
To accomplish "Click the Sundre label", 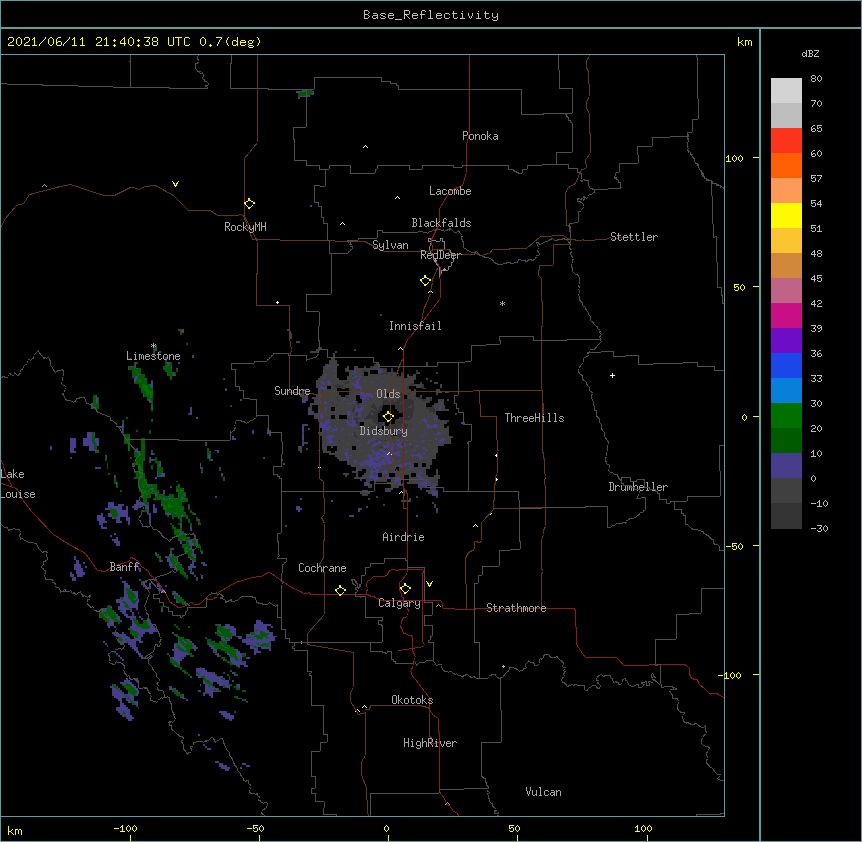I will coord(292,391).
